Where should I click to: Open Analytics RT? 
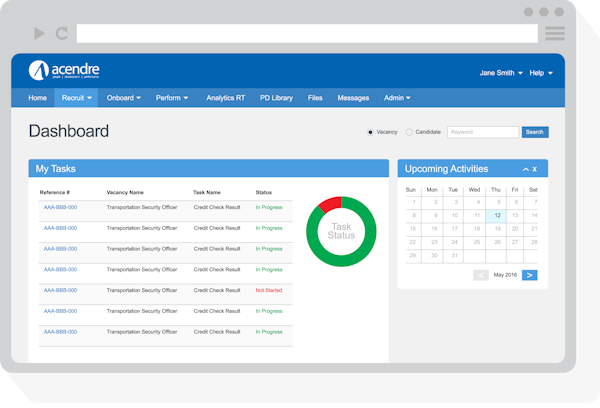(x=225, y=98)
